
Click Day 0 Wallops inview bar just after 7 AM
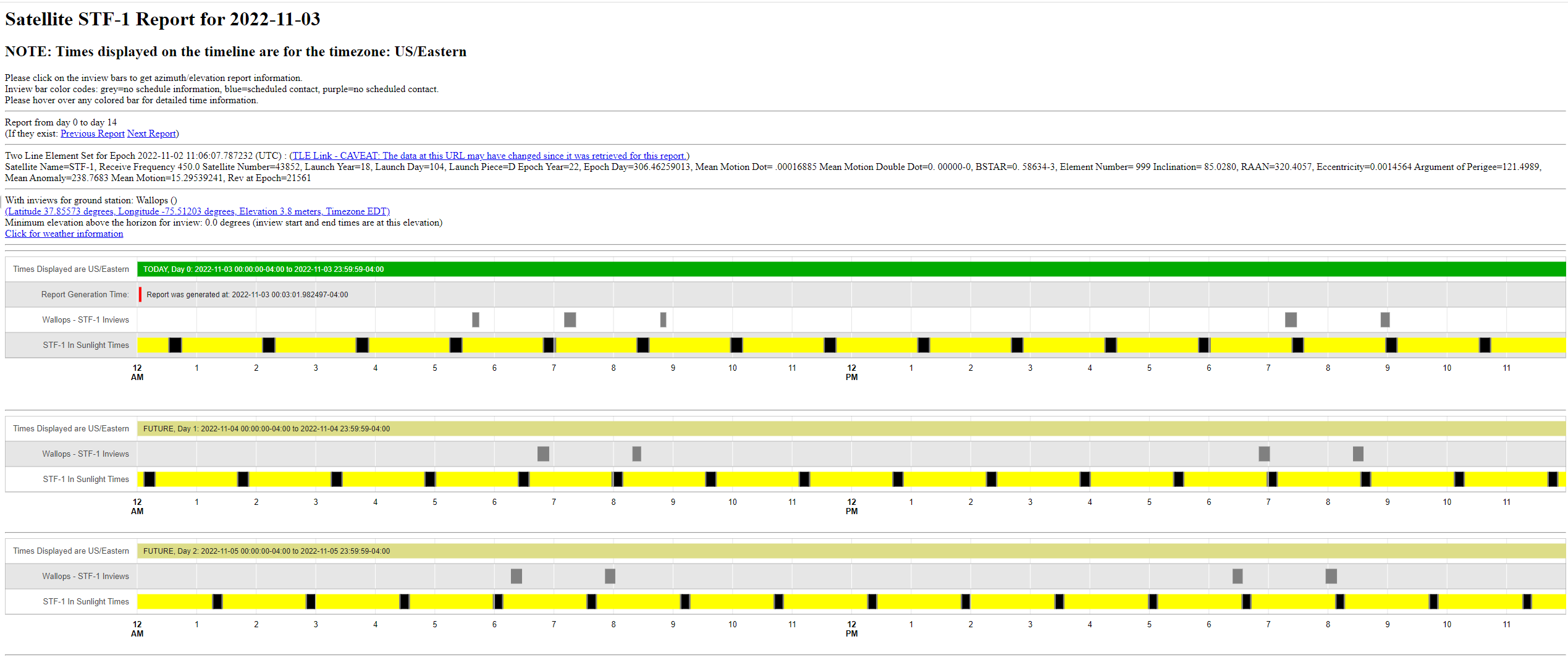570,319
